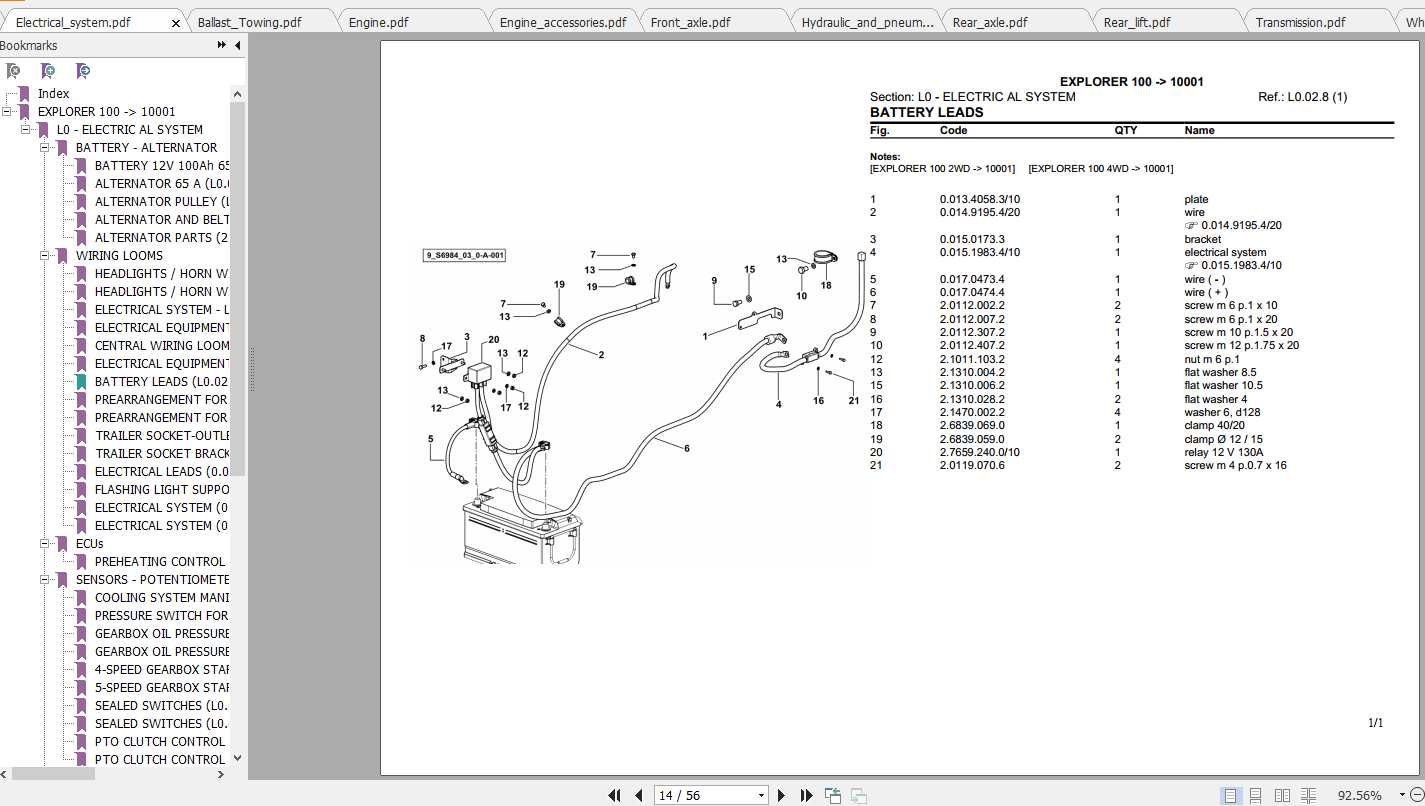Collapse the SENSORS - POTENTIOMETE node
1425x806 pixels.
(x=45, y=580)
